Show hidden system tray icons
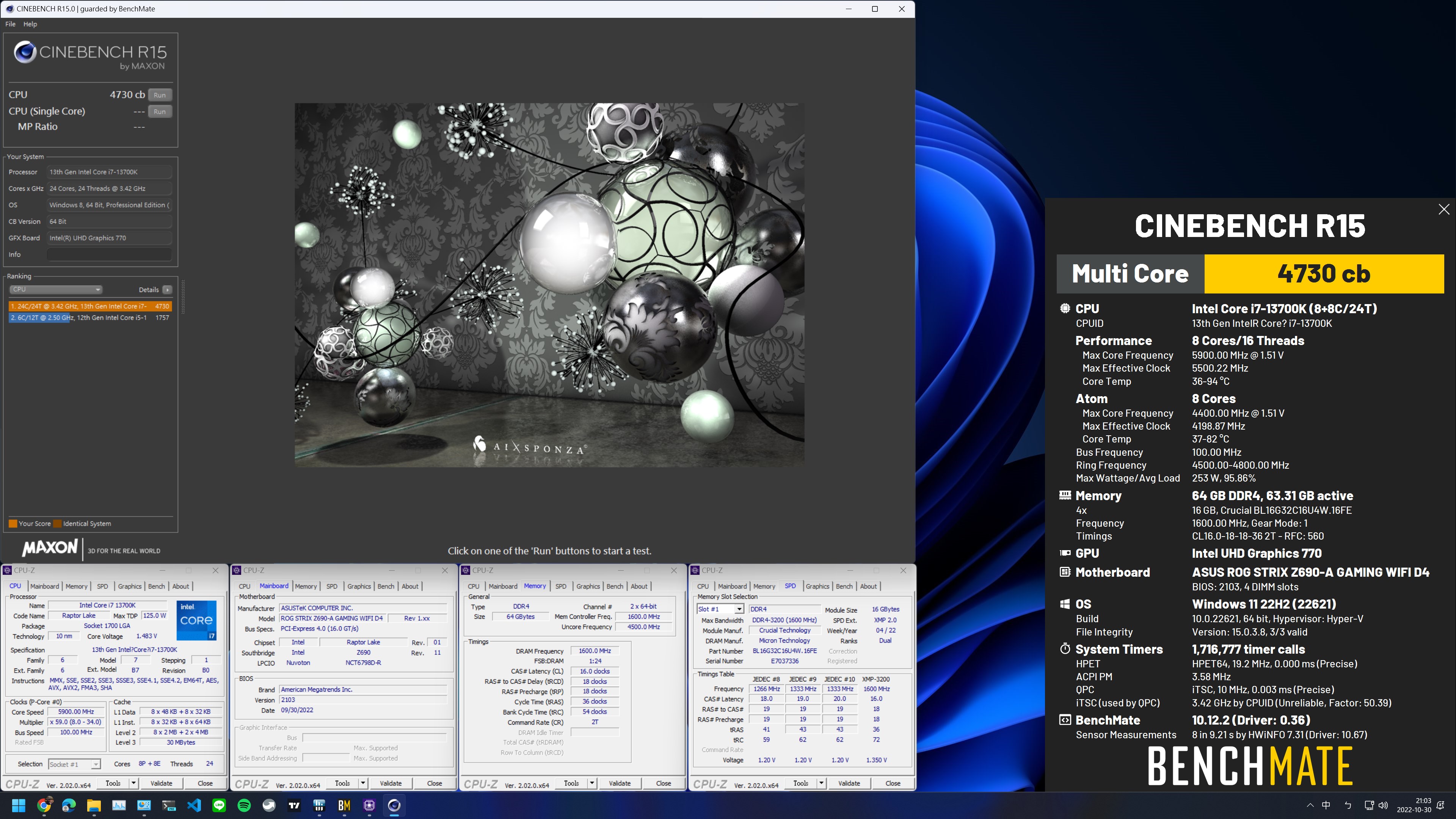The width and height of the screenshot is (1456, 819). (1310, 805)
